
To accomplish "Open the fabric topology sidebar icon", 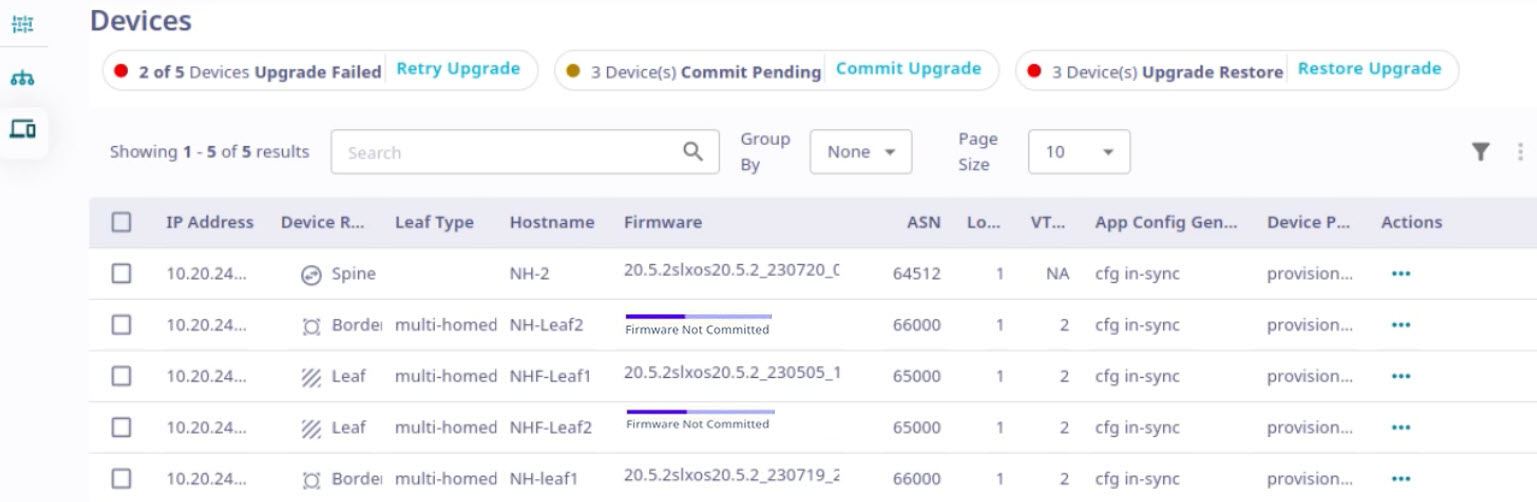I will click(x=22, y=23).
